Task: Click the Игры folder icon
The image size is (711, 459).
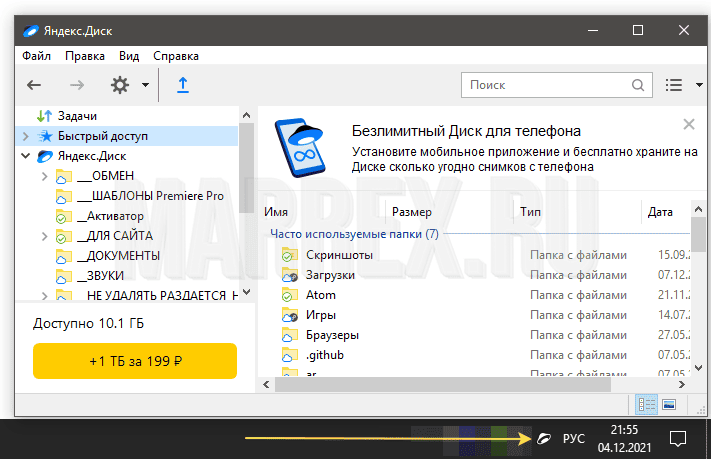Action: point(290,315)
